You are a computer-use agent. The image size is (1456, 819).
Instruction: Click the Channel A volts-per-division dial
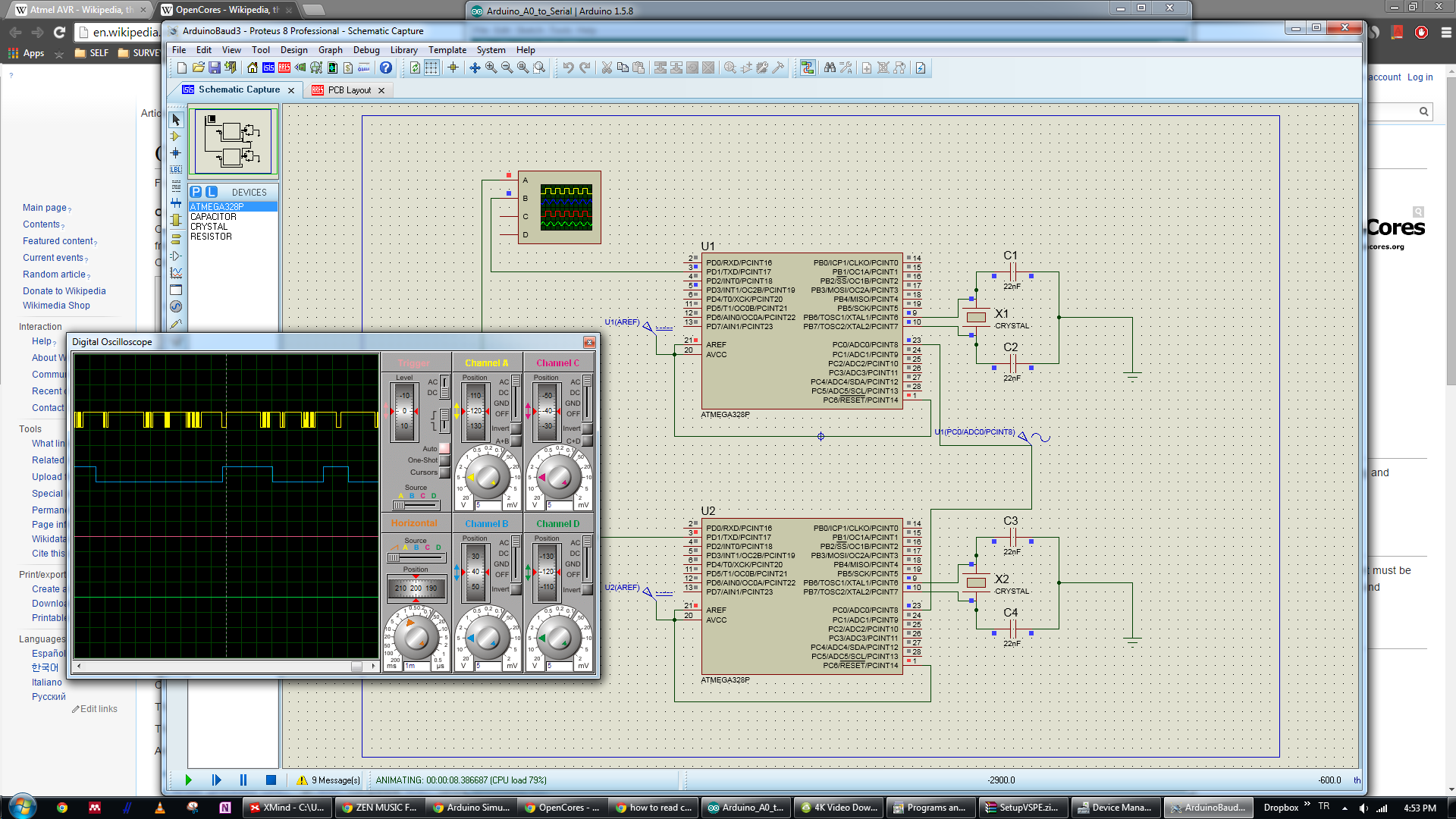pyautogui.click(x=487, y=476)
